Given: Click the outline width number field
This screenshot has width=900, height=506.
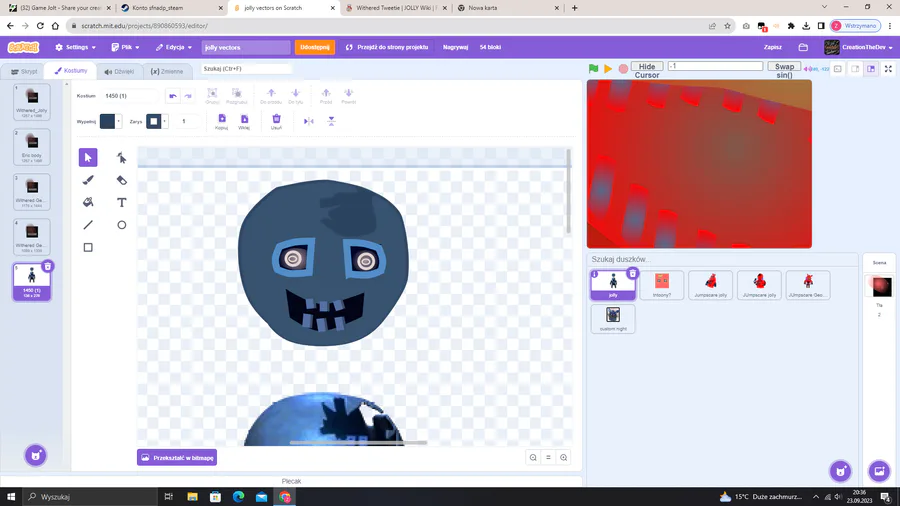Looking at the screenshot, I should click(189, 121).
